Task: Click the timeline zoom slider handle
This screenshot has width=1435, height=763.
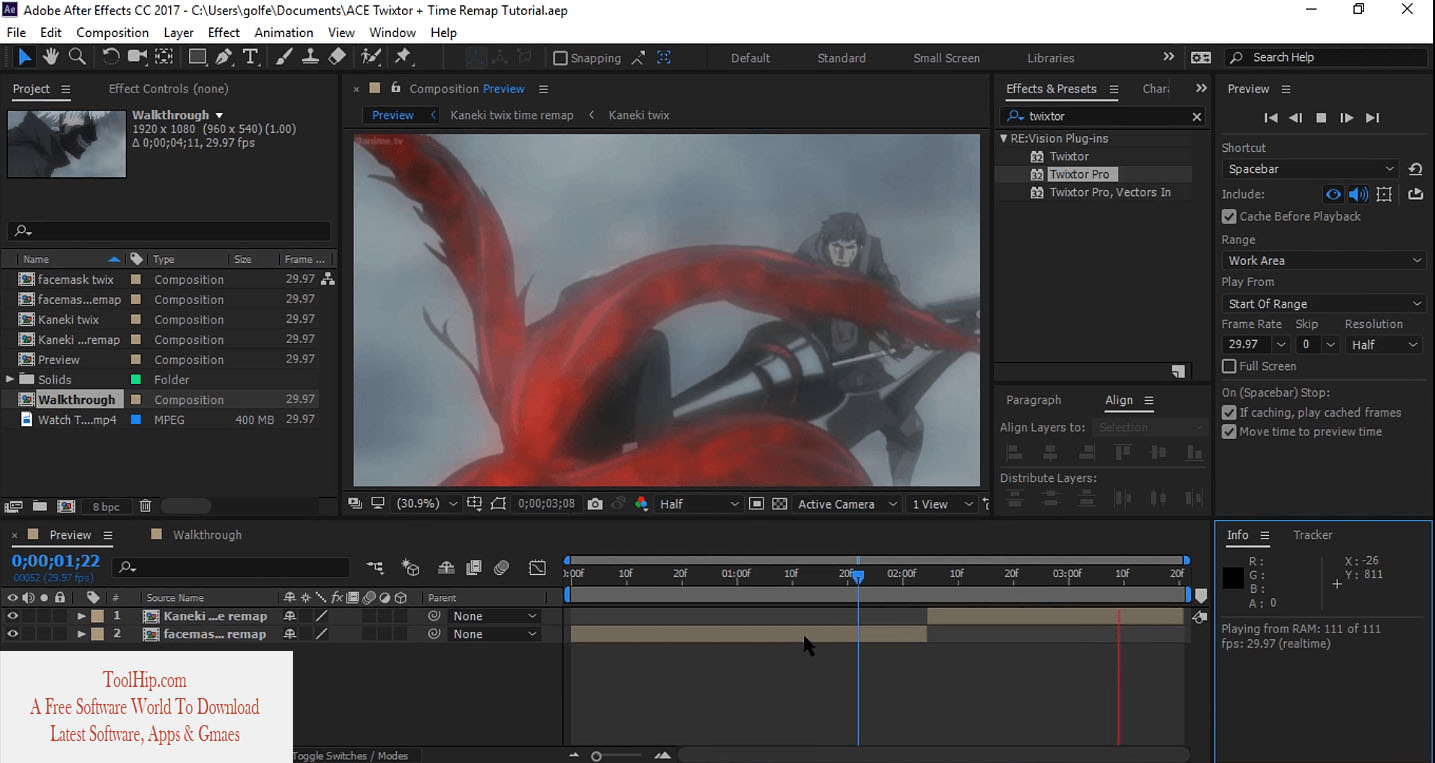Action: coord(596,757)
